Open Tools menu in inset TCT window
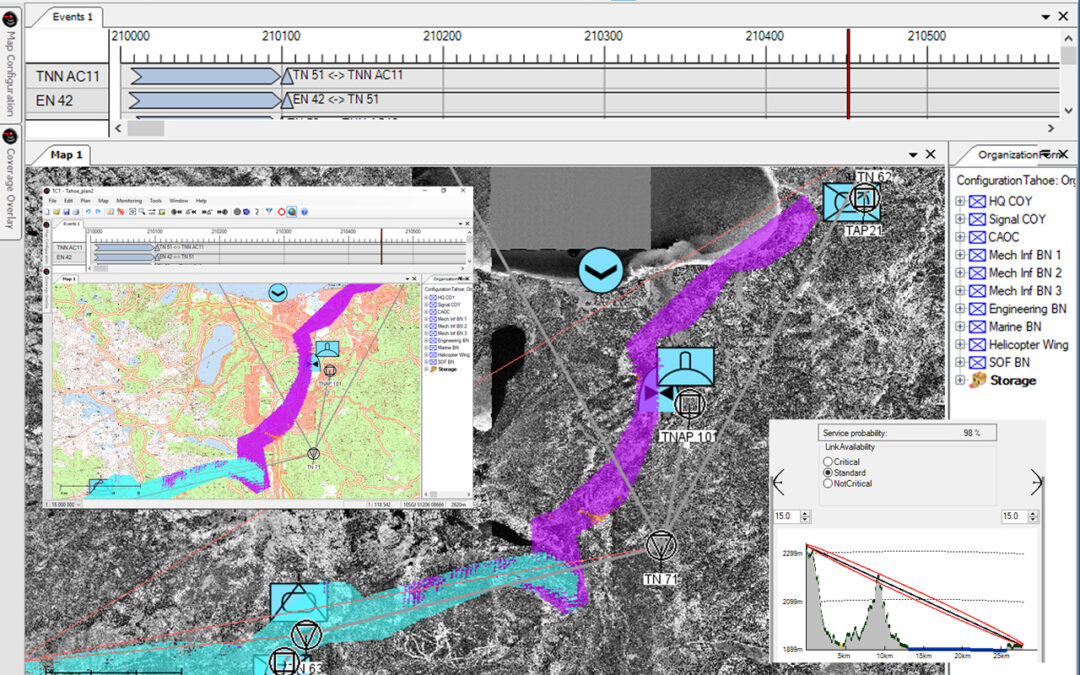This screenshot has height=675, width=1080. [156, 200]
